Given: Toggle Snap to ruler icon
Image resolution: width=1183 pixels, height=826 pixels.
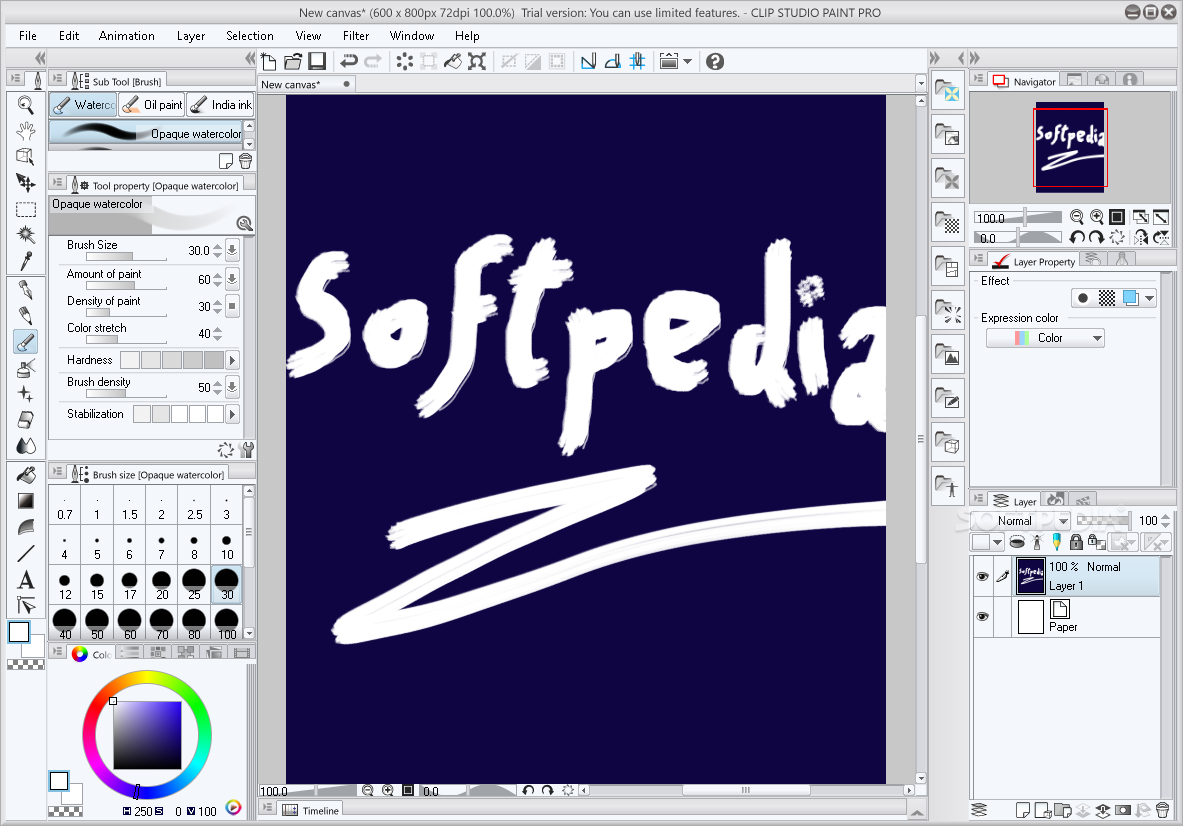Looking at the screenshot, I should [x=588, y=61].
